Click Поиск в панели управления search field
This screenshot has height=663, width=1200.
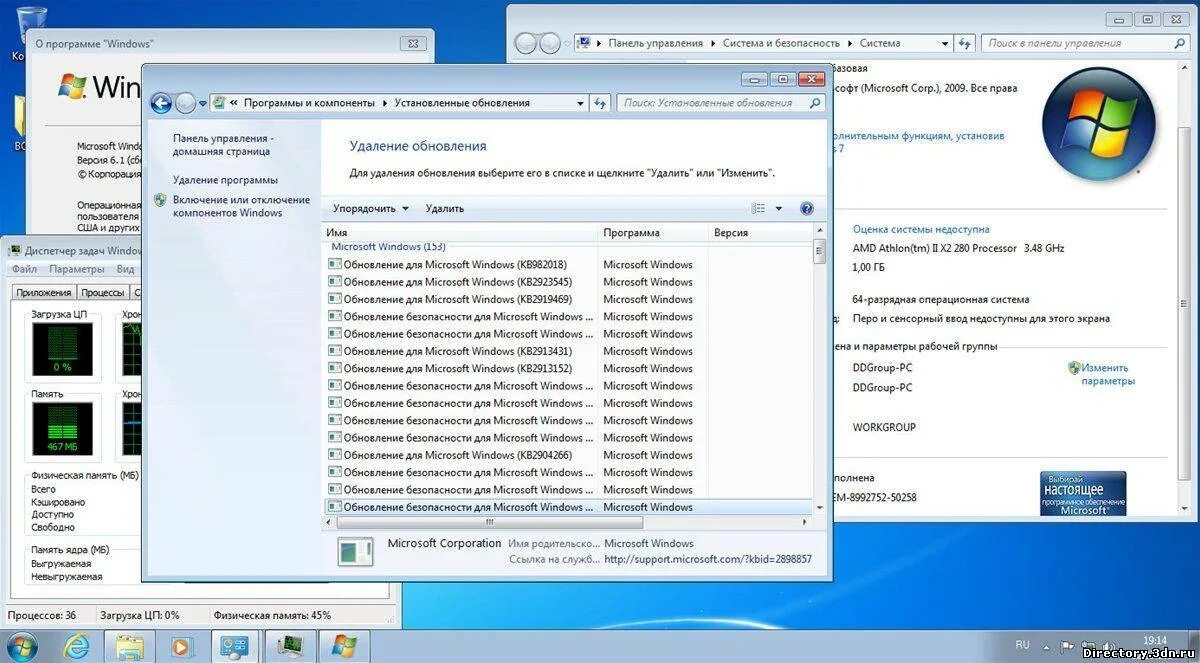(1083, 43)
